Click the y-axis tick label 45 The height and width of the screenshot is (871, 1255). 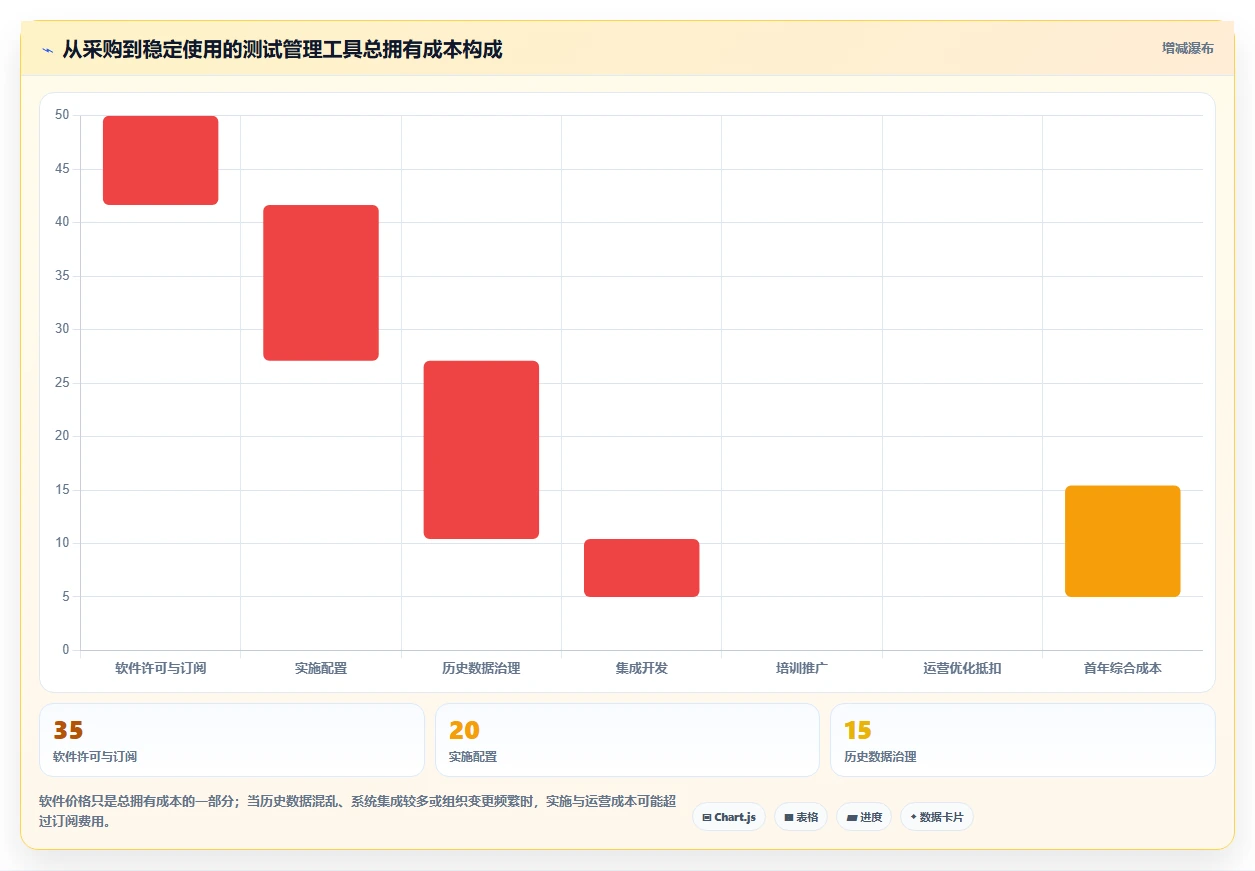pos(62,169)
